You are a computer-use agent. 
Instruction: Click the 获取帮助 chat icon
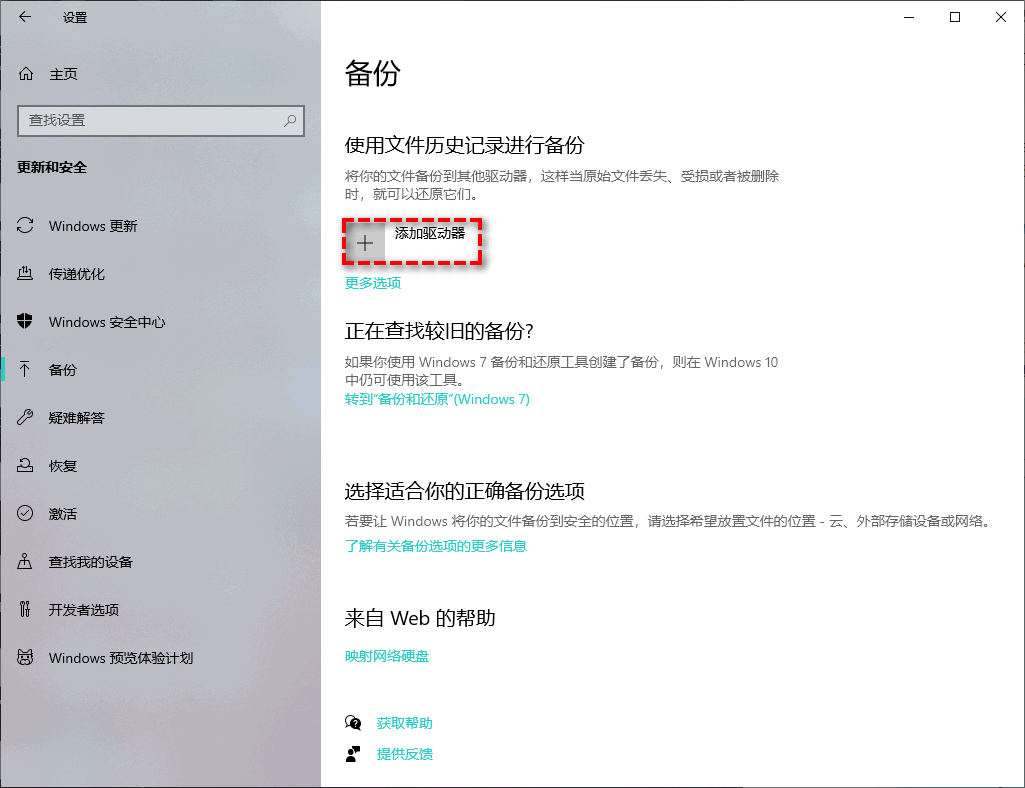pyautogui.click(x=352, y=723)
